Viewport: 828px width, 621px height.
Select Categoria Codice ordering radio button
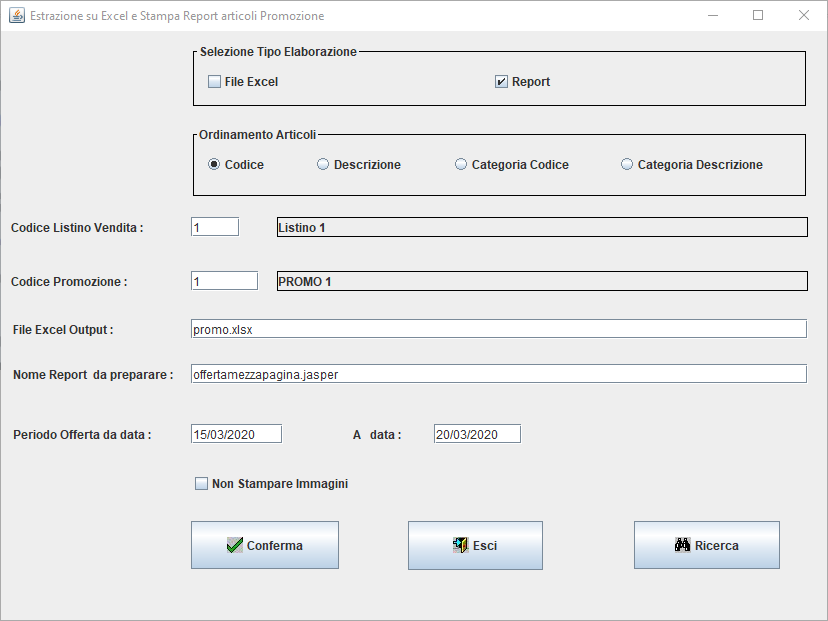461,165
